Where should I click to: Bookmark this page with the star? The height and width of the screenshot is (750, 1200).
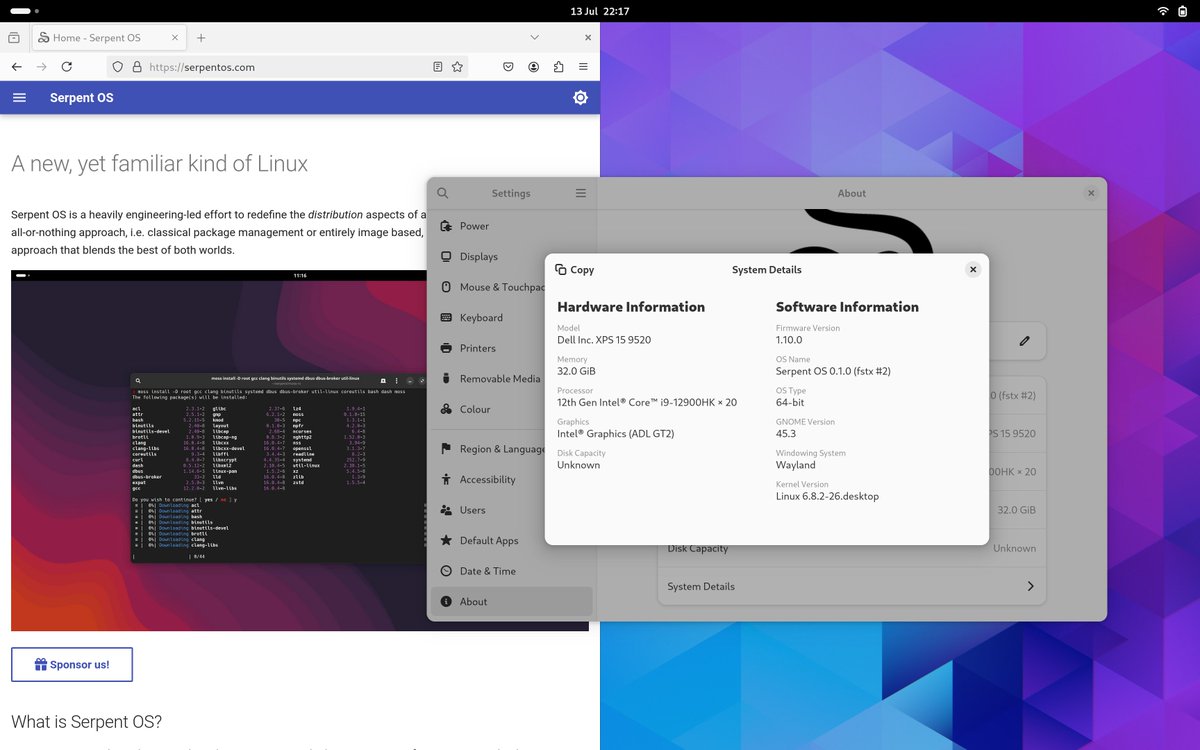tap(457, 67)
